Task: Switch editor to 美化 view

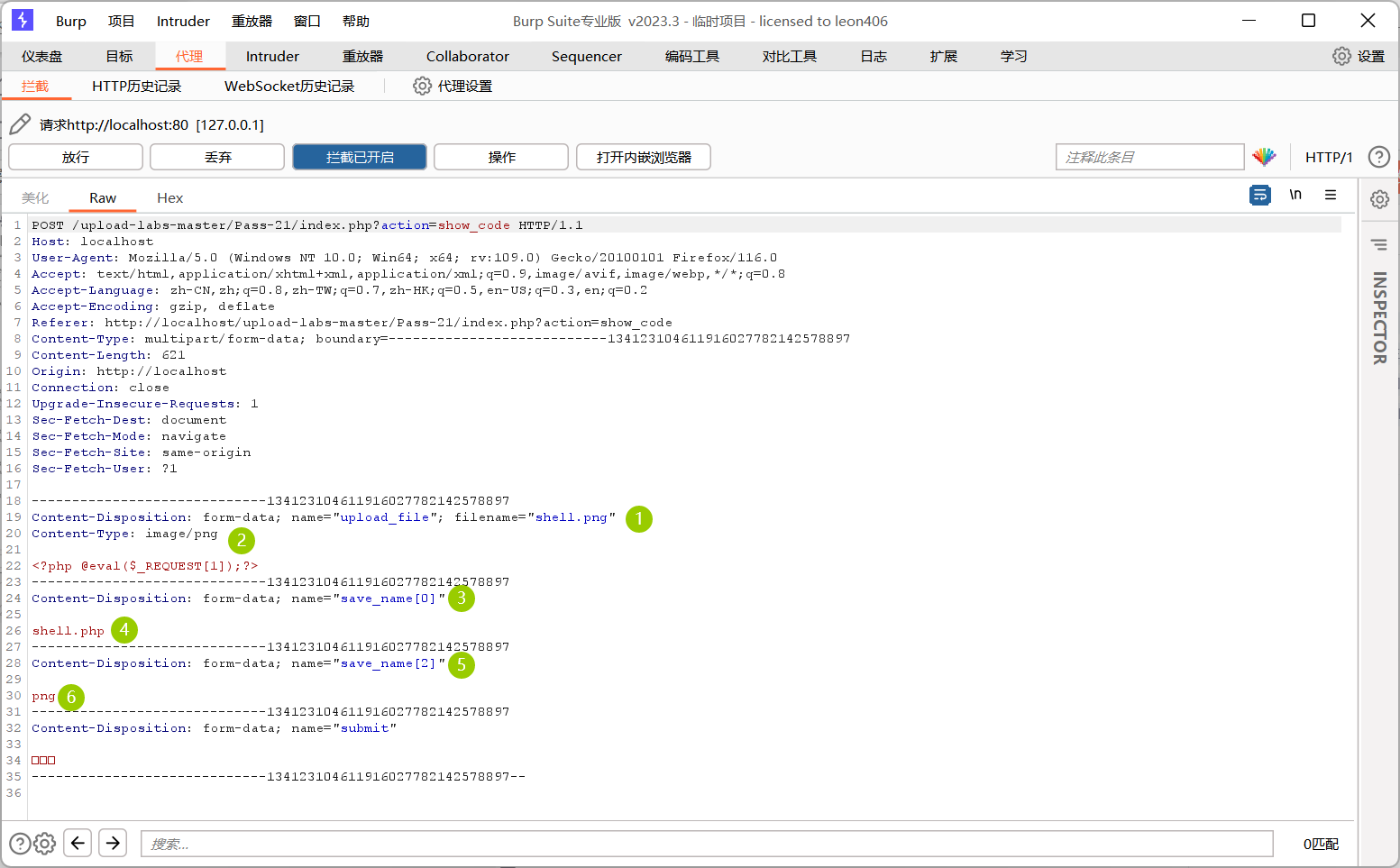Action: click(x=35, y=197)
